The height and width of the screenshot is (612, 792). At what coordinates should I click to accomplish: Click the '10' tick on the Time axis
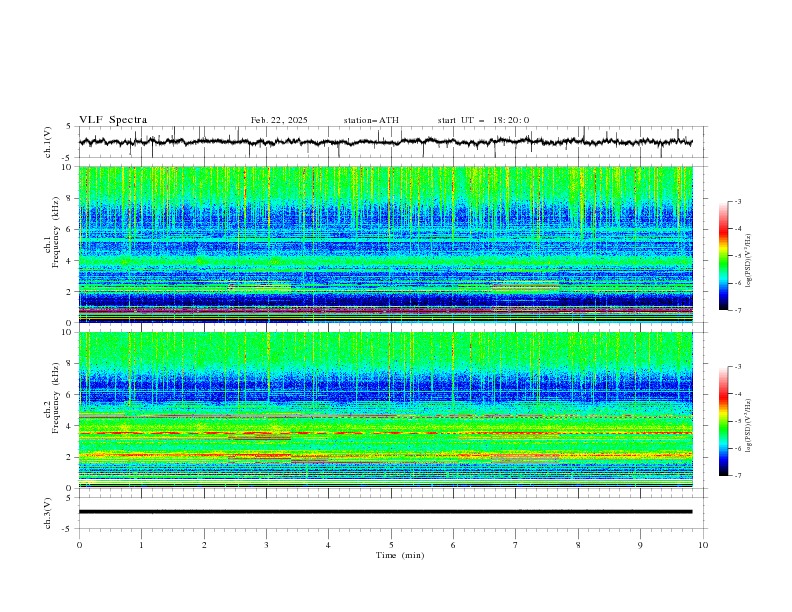coord(703,545)
